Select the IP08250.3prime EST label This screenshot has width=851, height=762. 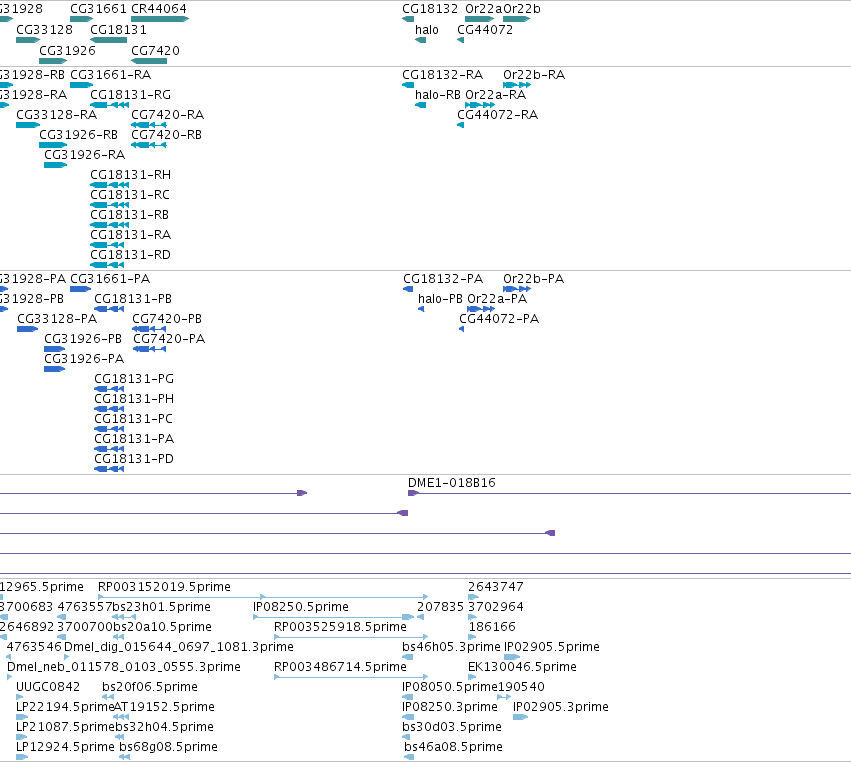[x=450, y=707]
